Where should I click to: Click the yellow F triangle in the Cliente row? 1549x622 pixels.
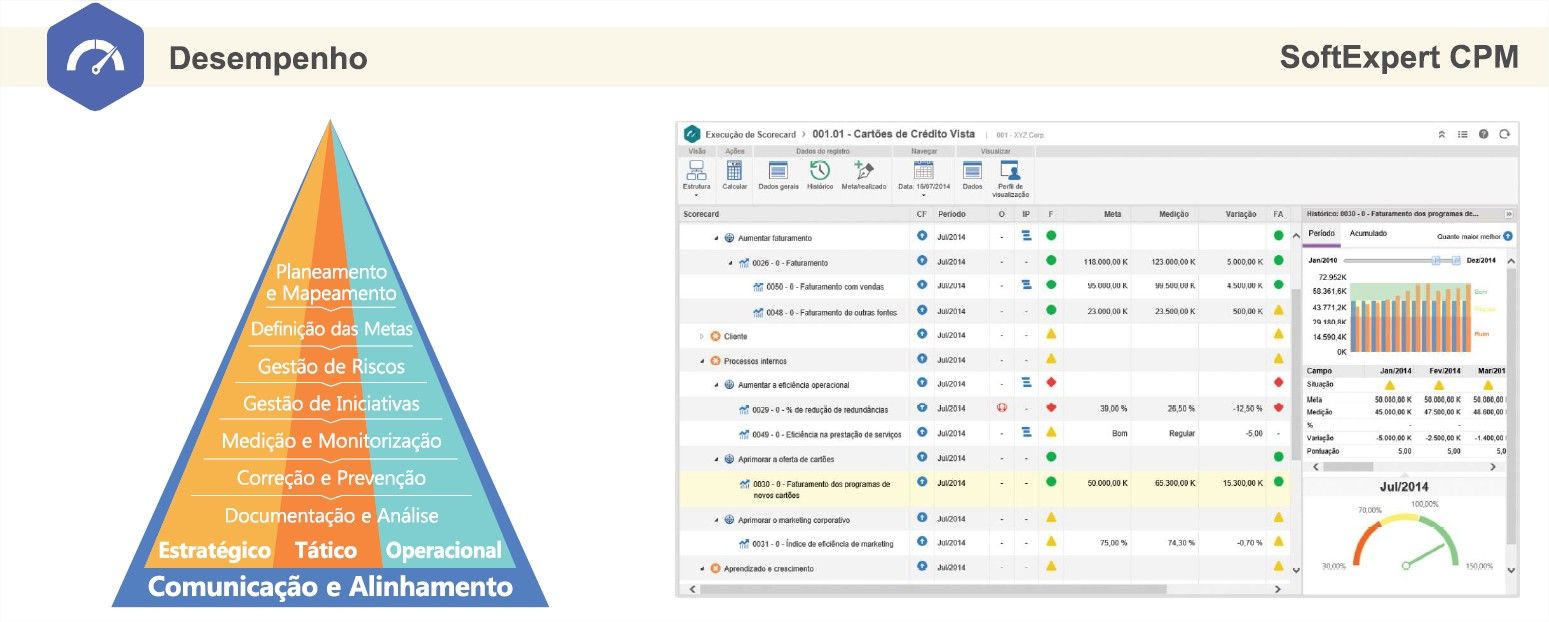[x=1051, y=334]
